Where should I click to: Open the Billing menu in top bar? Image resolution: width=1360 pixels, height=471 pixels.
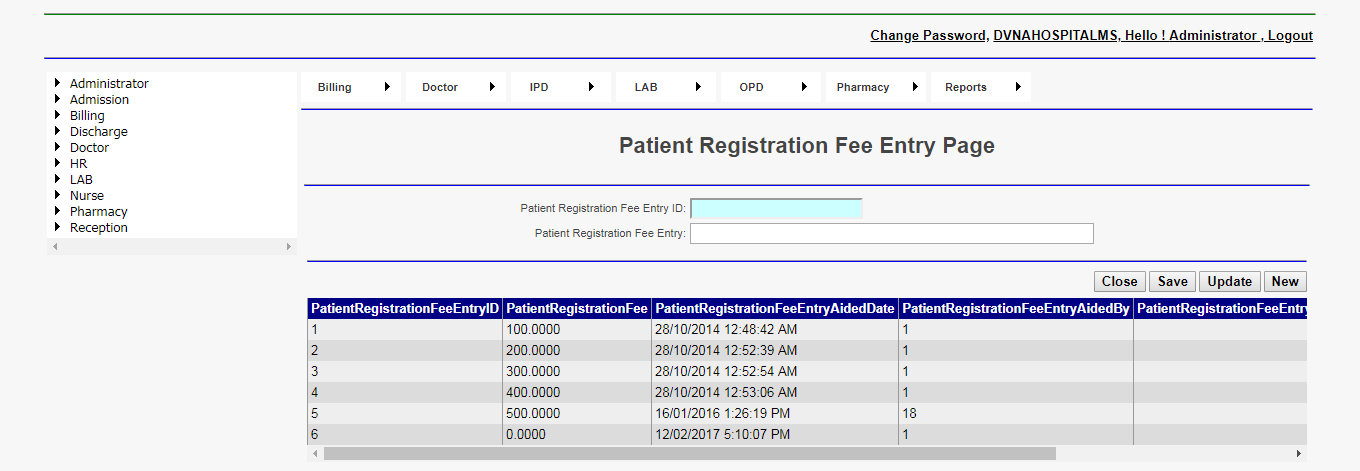tap(351, 87)
